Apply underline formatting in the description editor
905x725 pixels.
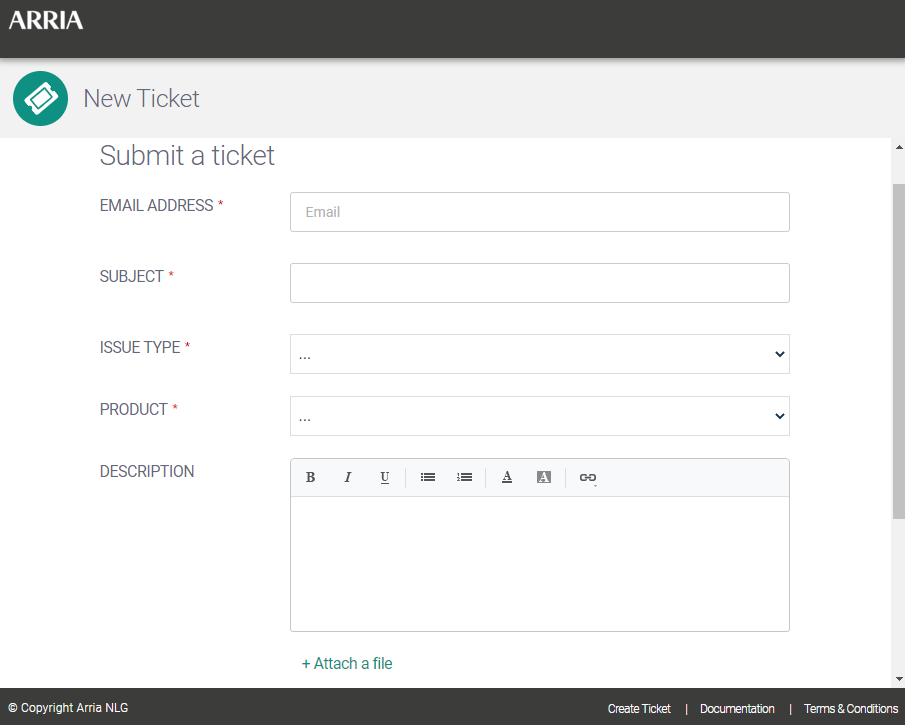[x=384, y=477]
